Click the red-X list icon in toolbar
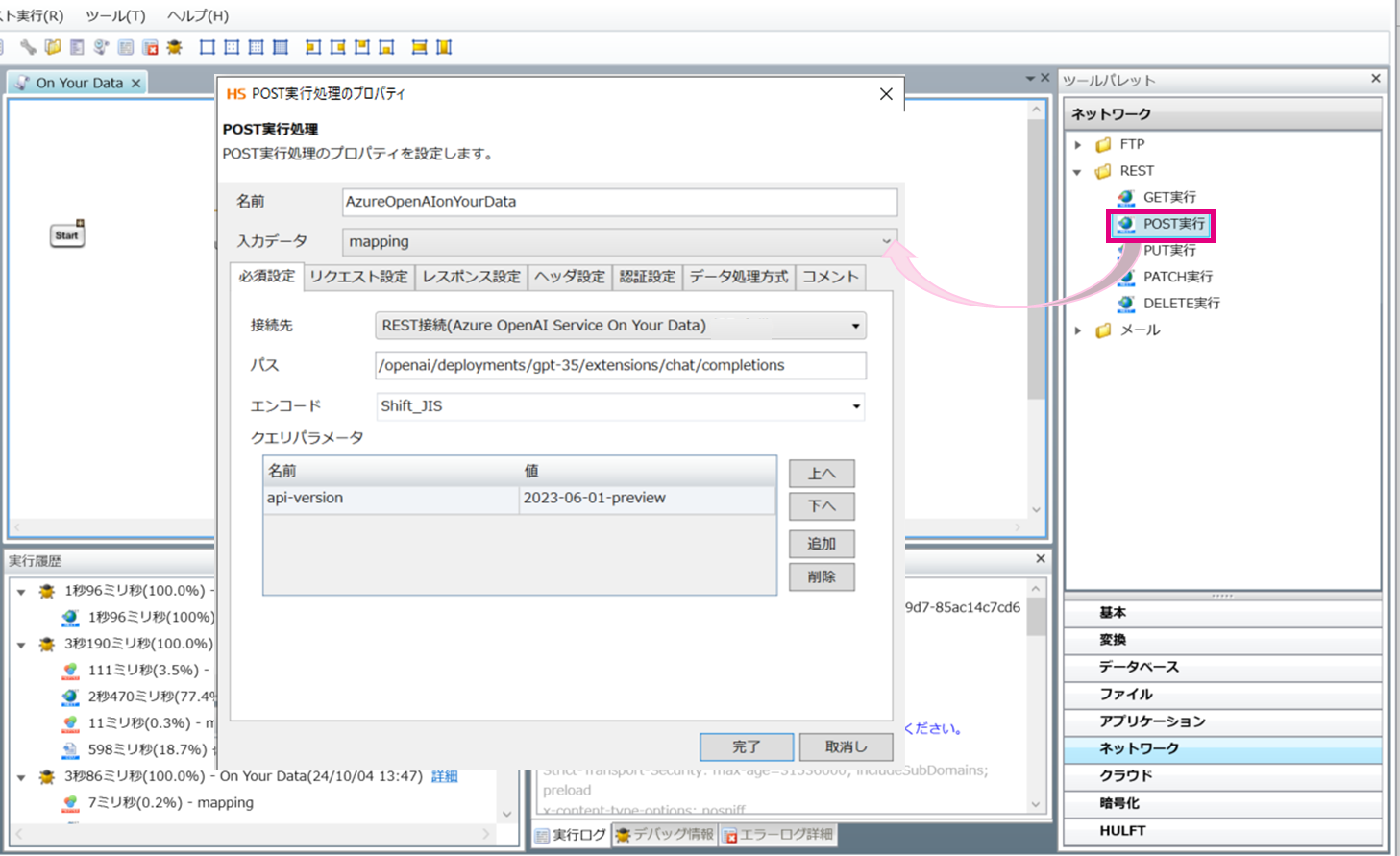 pos(150,47)
